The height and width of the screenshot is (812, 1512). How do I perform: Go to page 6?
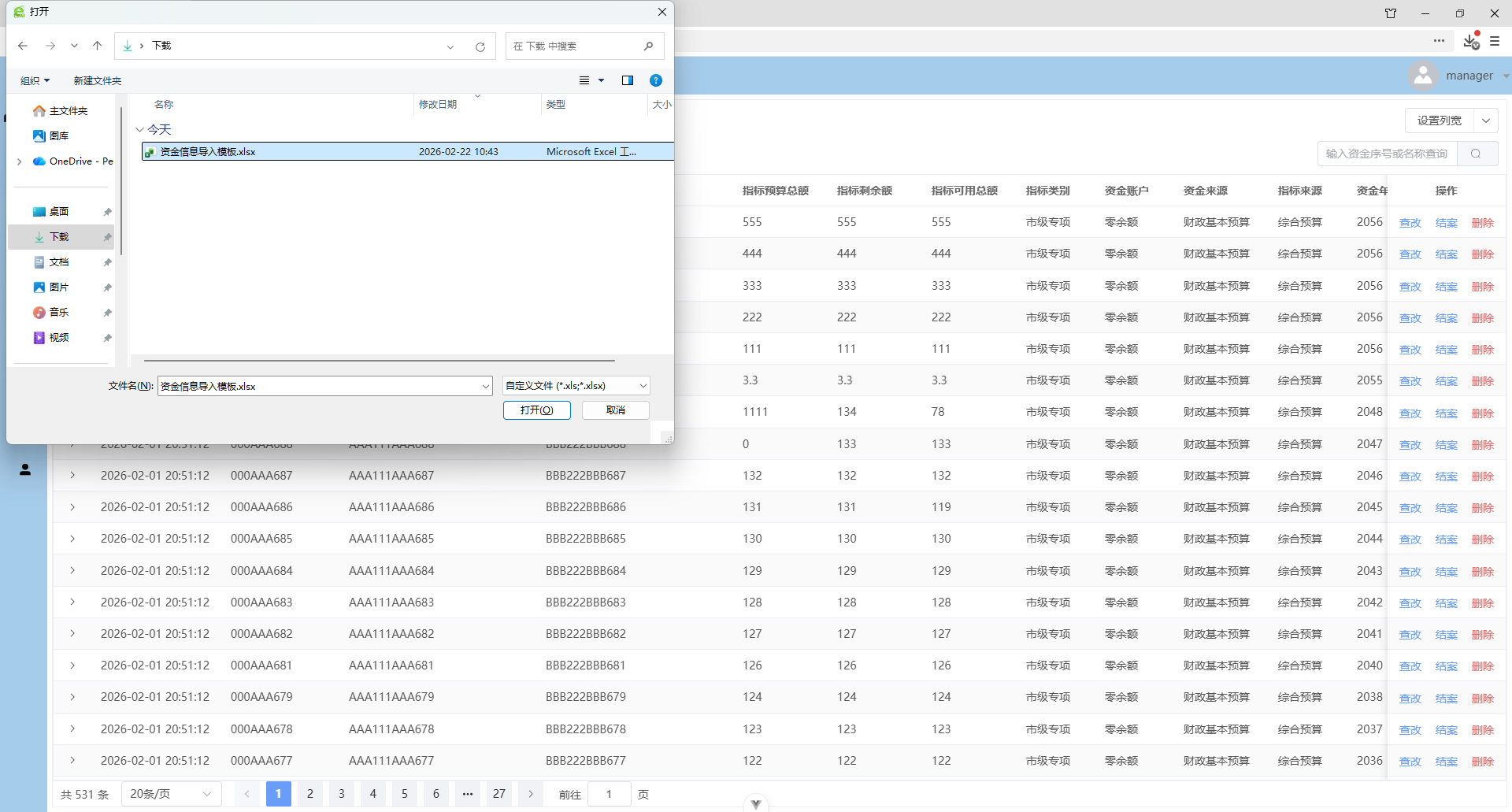(436, 794)
